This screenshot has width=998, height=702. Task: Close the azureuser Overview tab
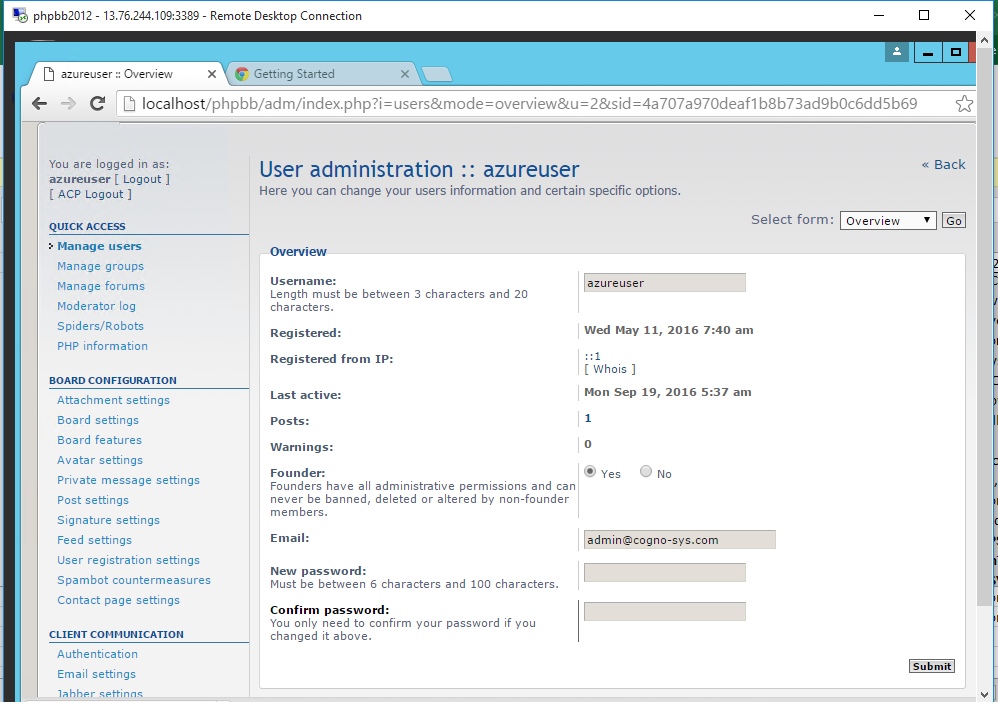click(x=211, y=74)
